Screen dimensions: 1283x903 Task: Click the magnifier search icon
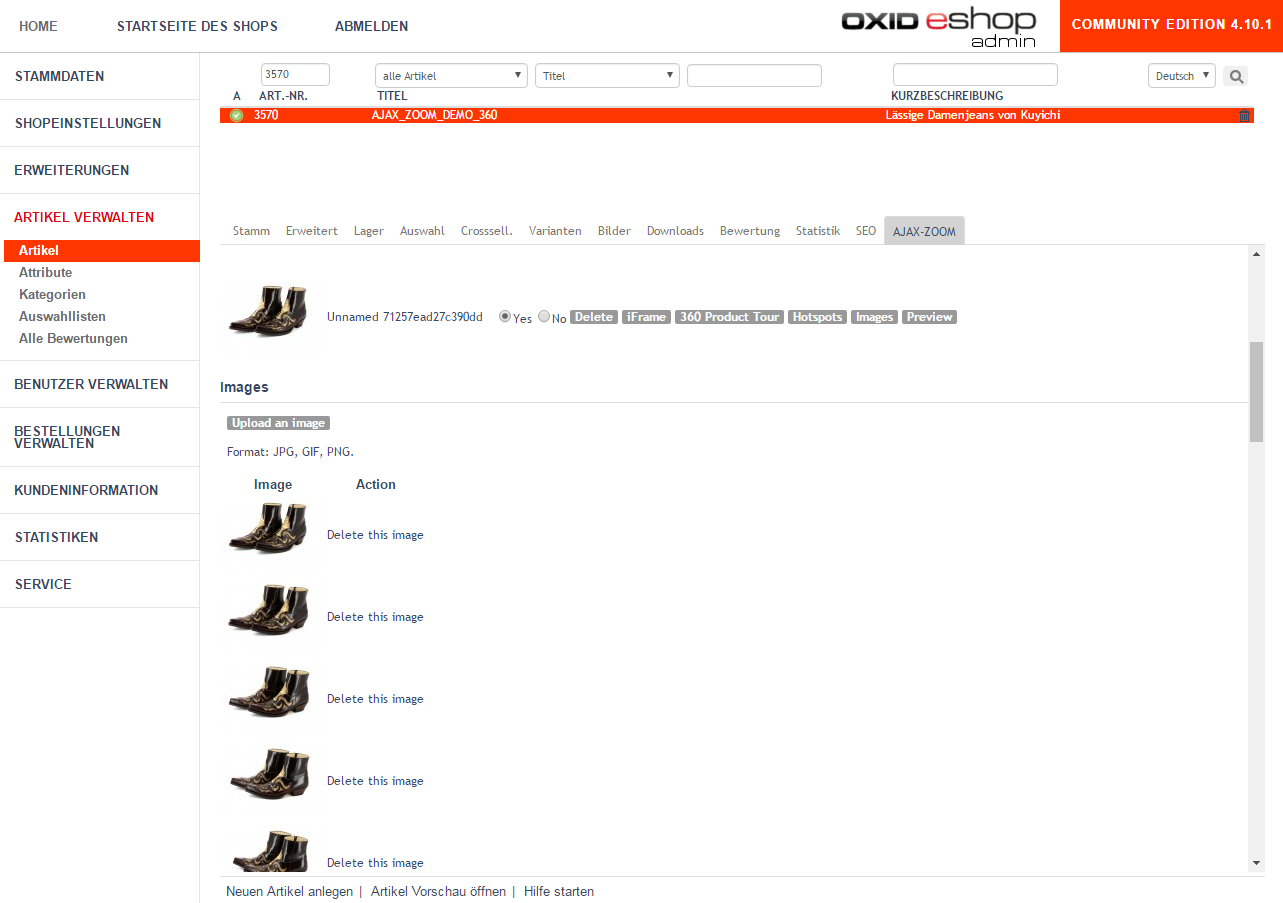pos(1235,76)
